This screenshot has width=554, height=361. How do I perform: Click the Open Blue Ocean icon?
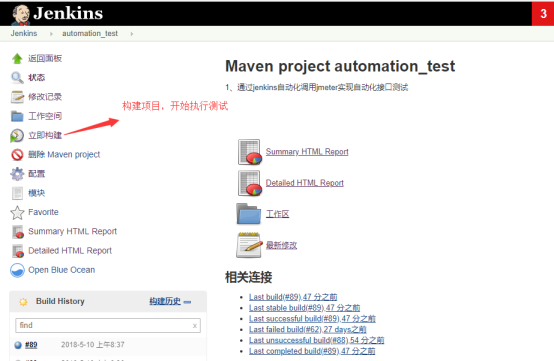tap(17, 270)
